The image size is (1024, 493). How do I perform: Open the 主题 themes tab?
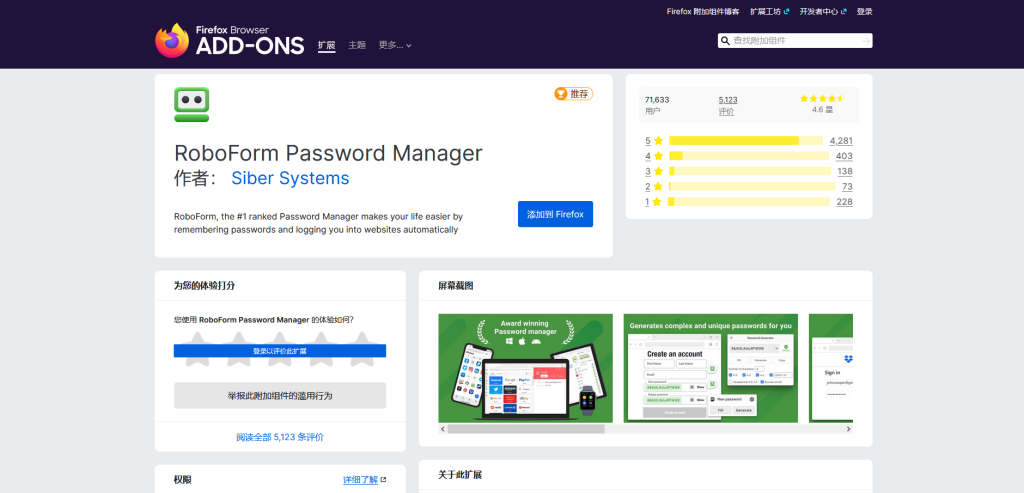click(357, 45)
